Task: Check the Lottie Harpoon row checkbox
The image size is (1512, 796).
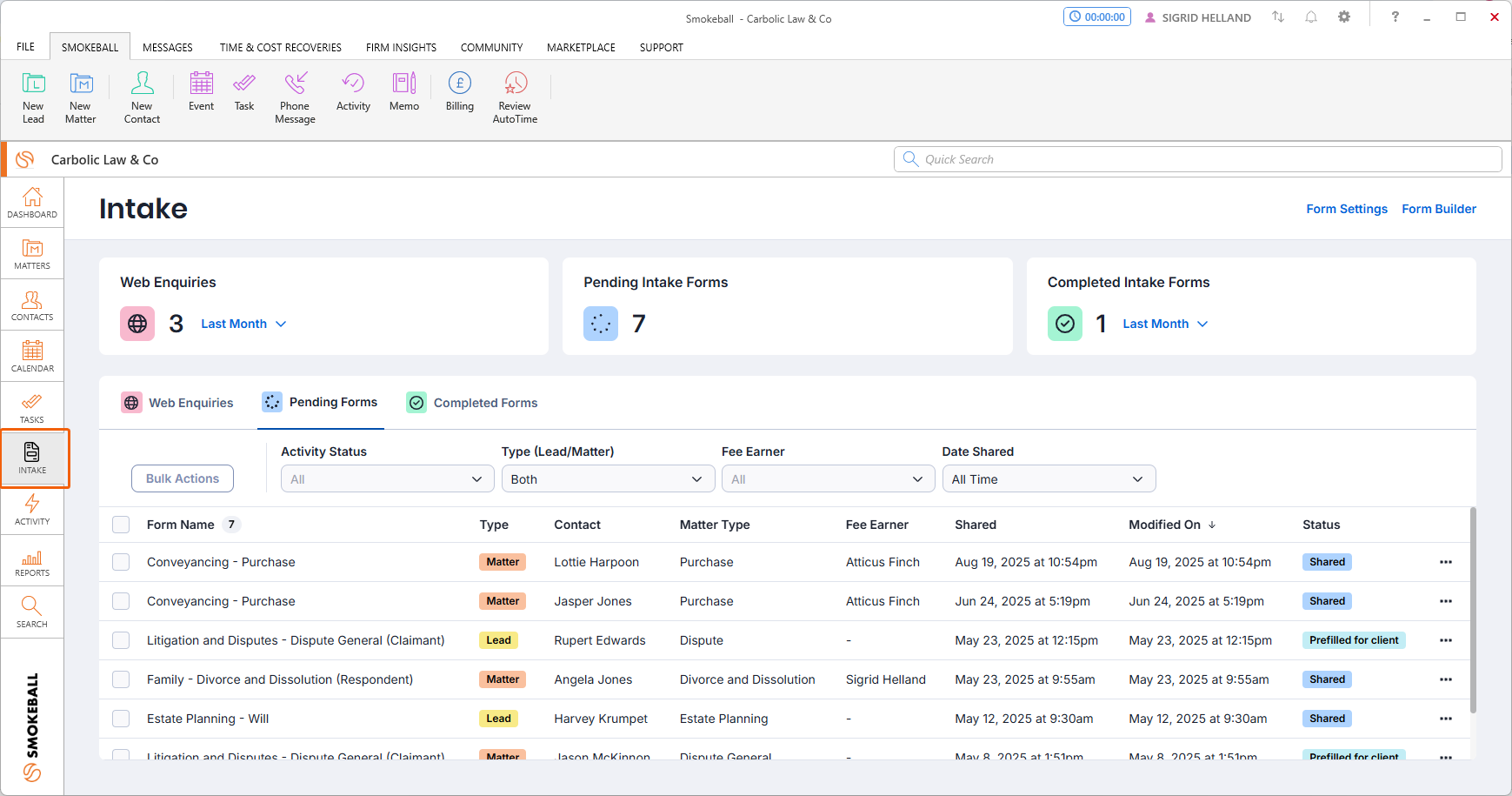Action: tap(121, 562)
